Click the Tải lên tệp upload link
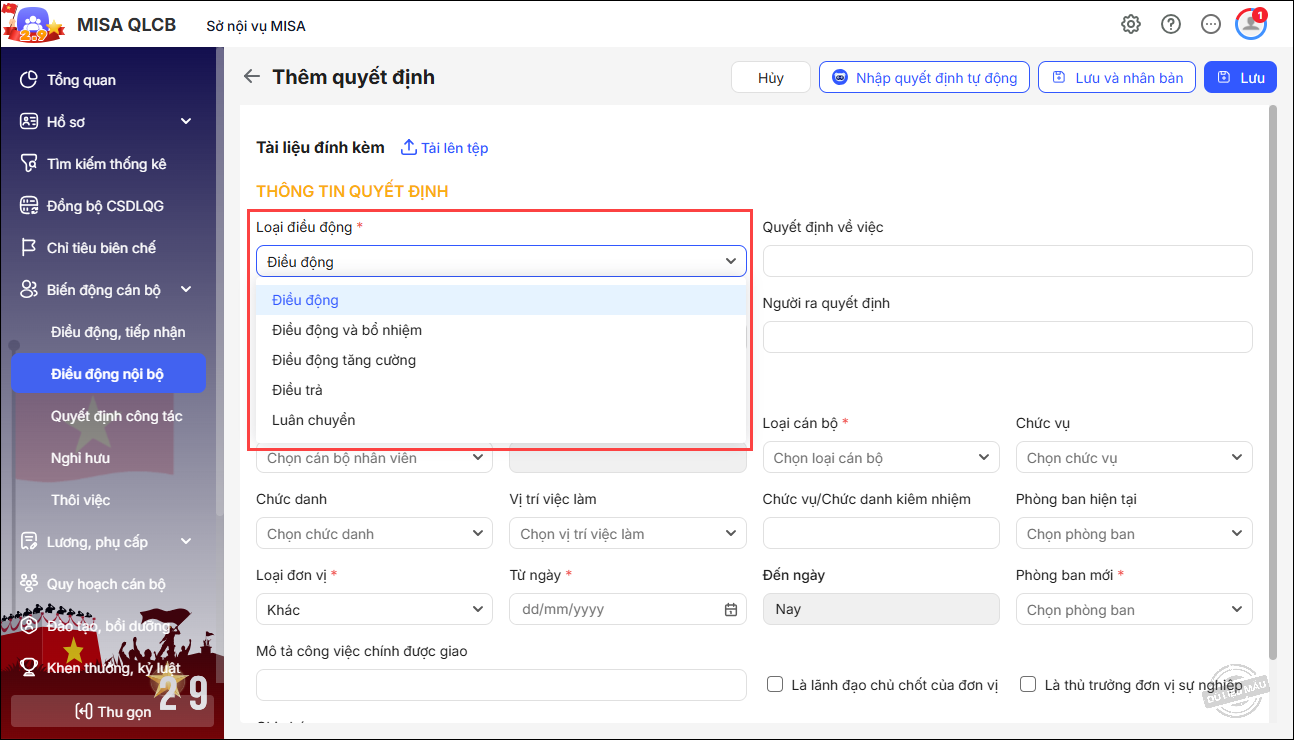The image size is (1294, 740). [444, 148]
